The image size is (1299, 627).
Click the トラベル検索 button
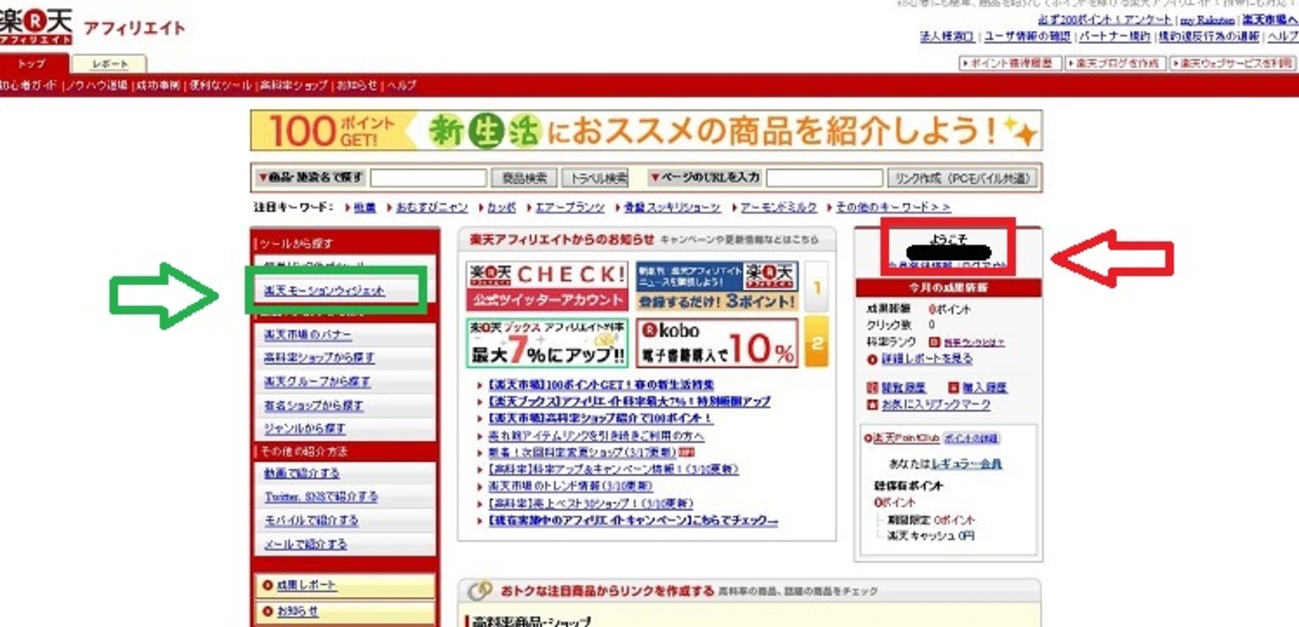click(x=595, y=178)
